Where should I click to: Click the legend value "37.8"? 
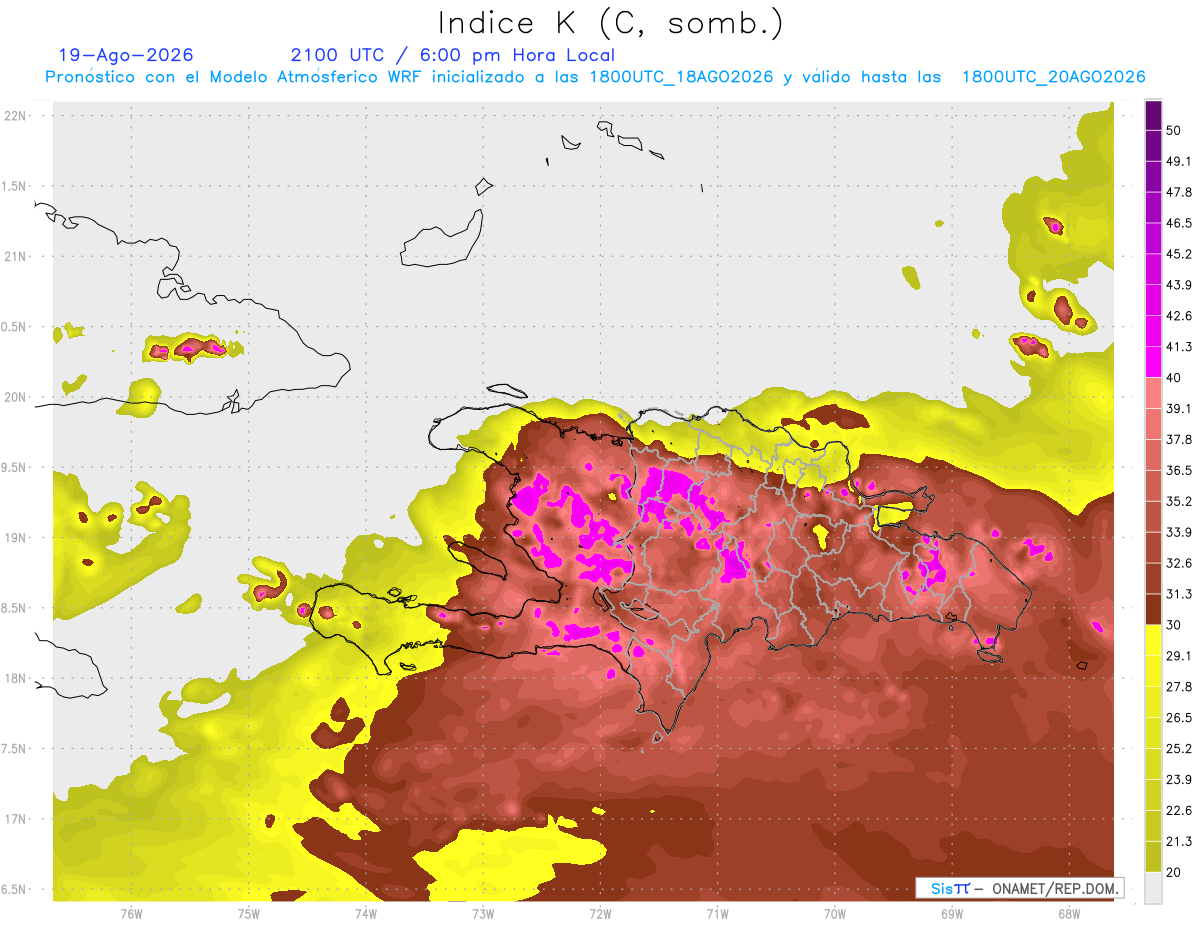(x=1178, y=440)
